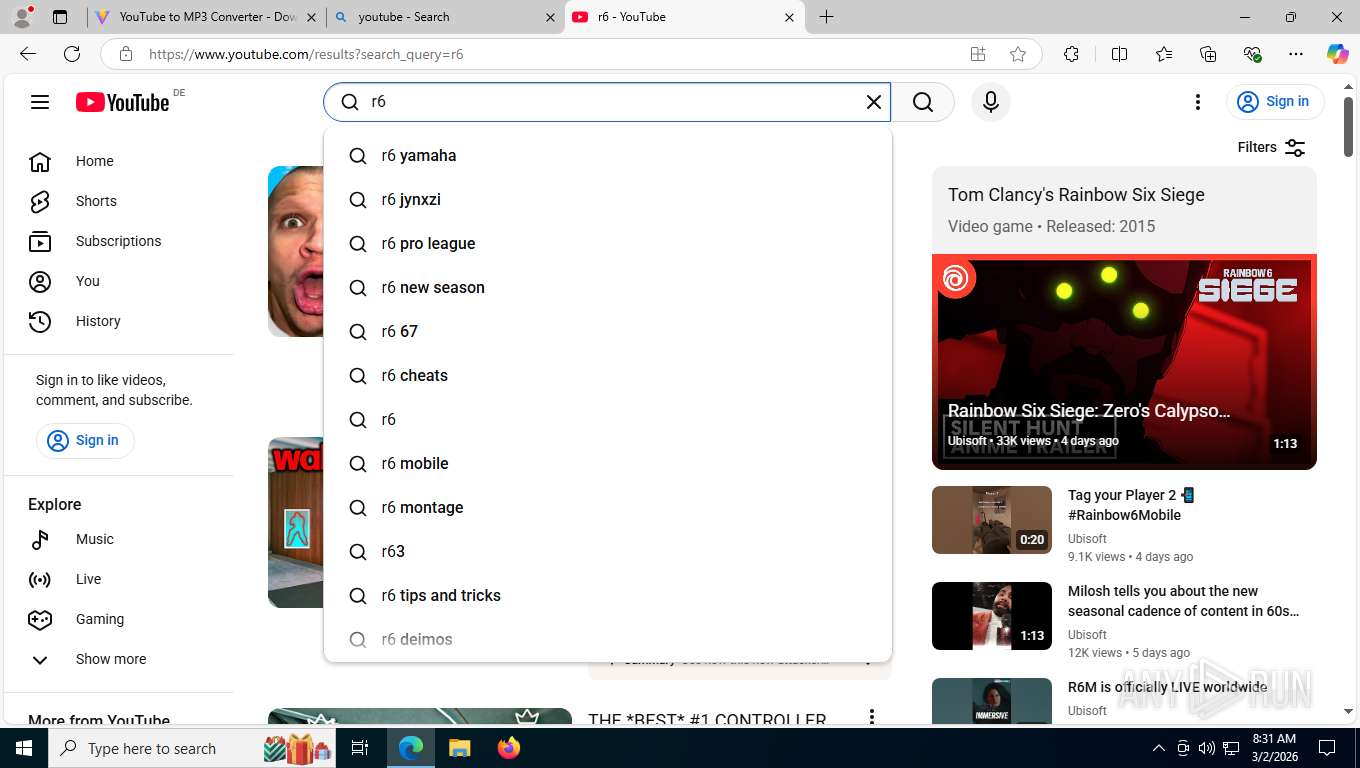1360x768 pixels.
Task: Open Gaming under Explore
Action: [118, 619]
